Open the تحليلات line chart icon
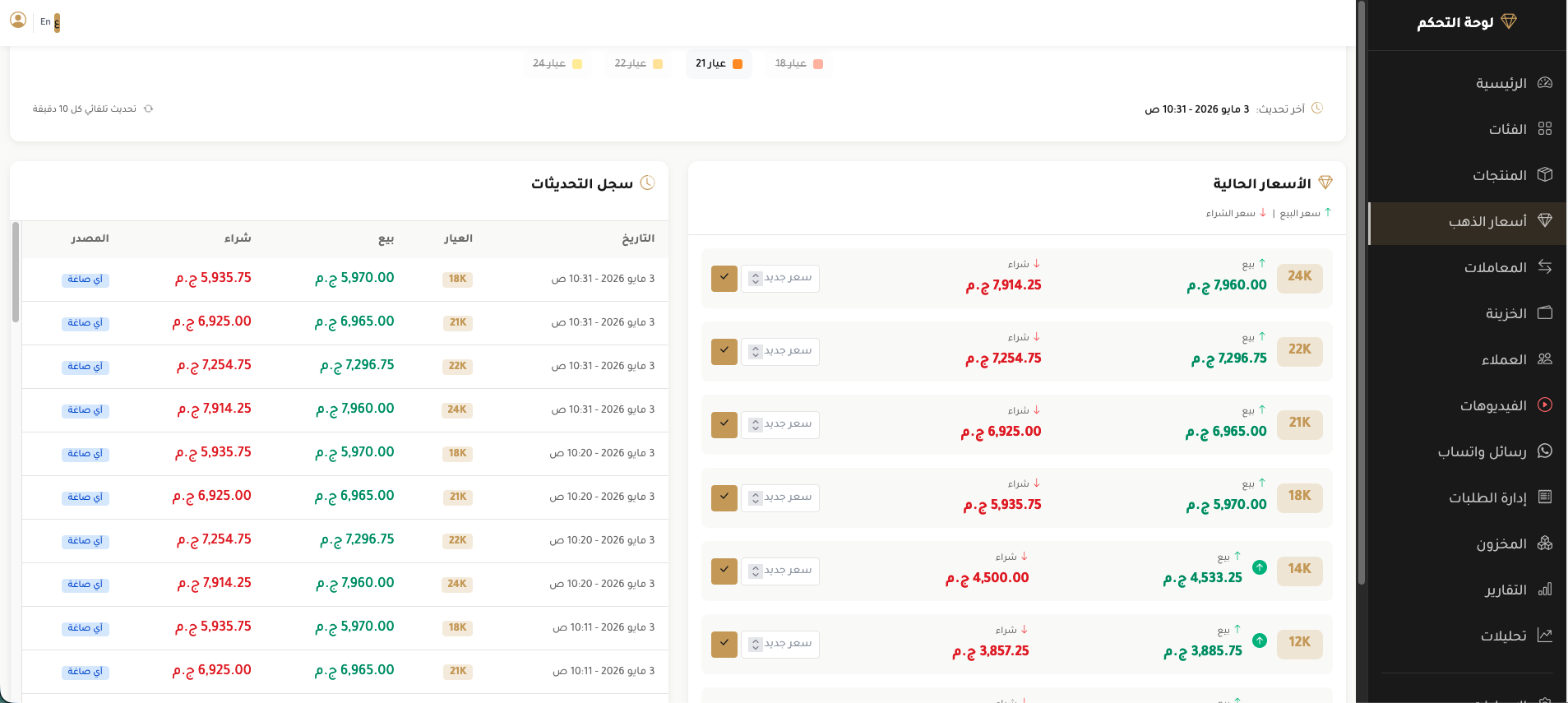 tap(1544, 635)
